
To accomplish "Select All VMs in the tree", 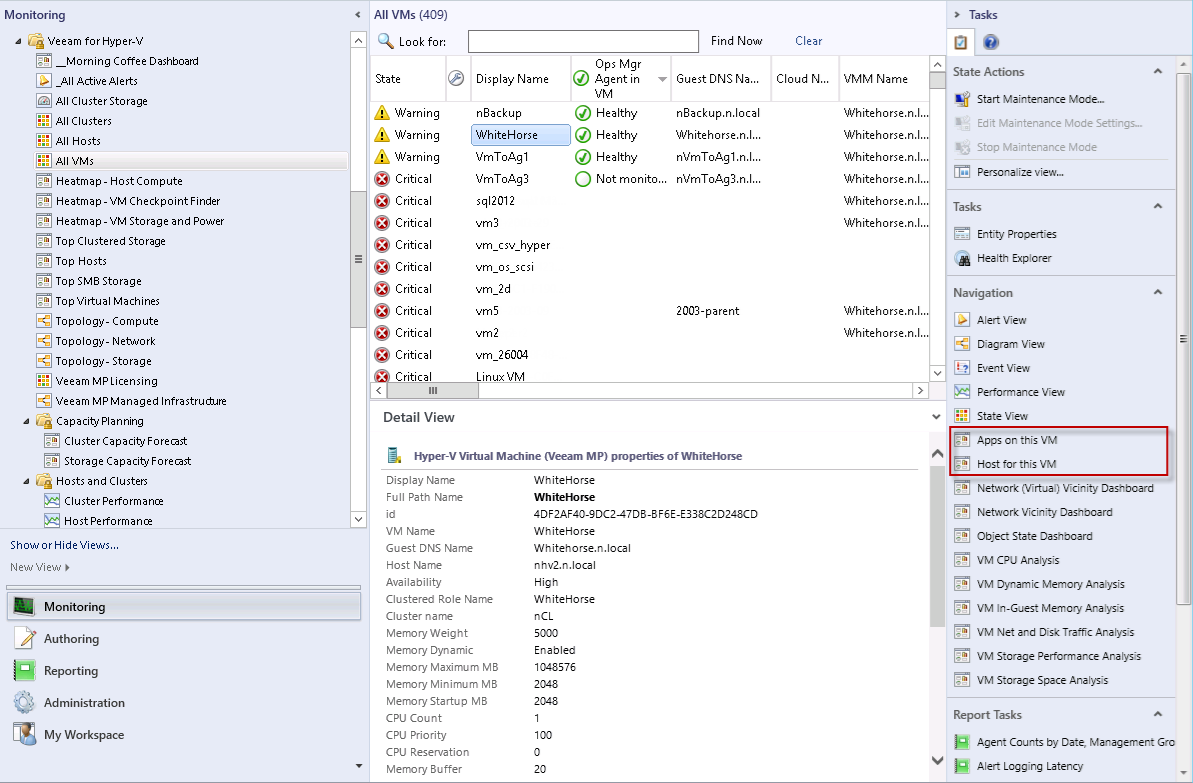I will click(75, 161).
